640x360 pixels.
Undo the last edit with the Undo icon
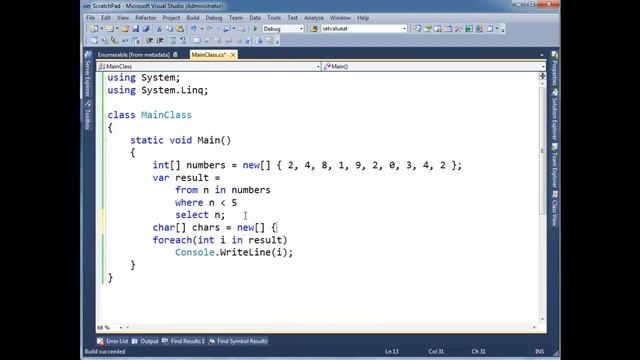click(193, 29)
